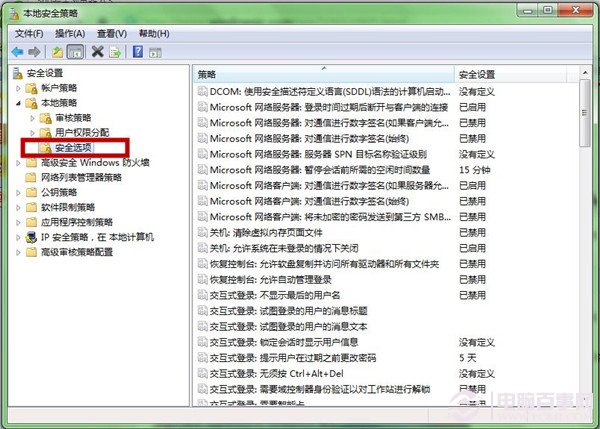Screen dimensions: 600x429
Task: Select Microsoft 网络客户端: 将未加密的密码发送到第三方 SMB policy
Action: tap(330, 217)
